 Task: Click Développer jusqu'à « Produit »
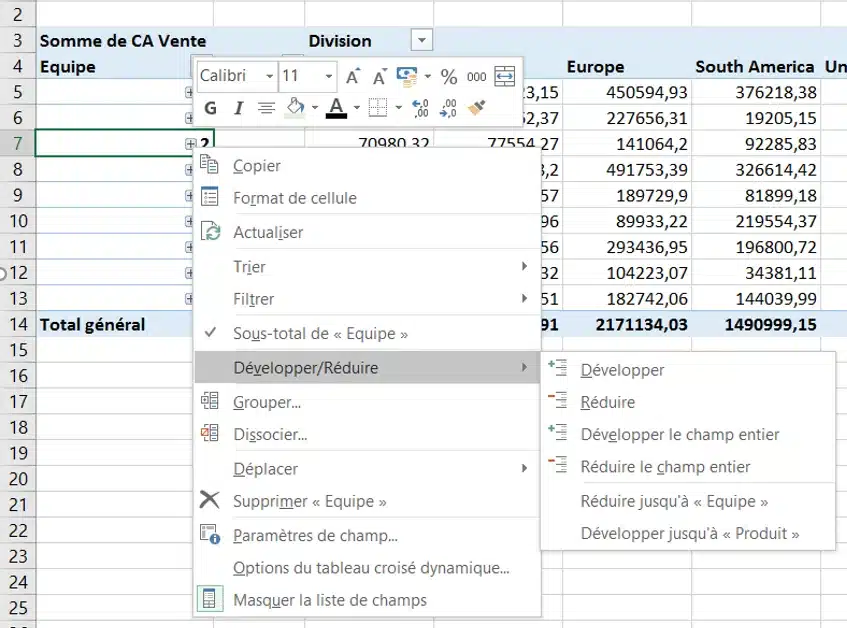point(688,534)
